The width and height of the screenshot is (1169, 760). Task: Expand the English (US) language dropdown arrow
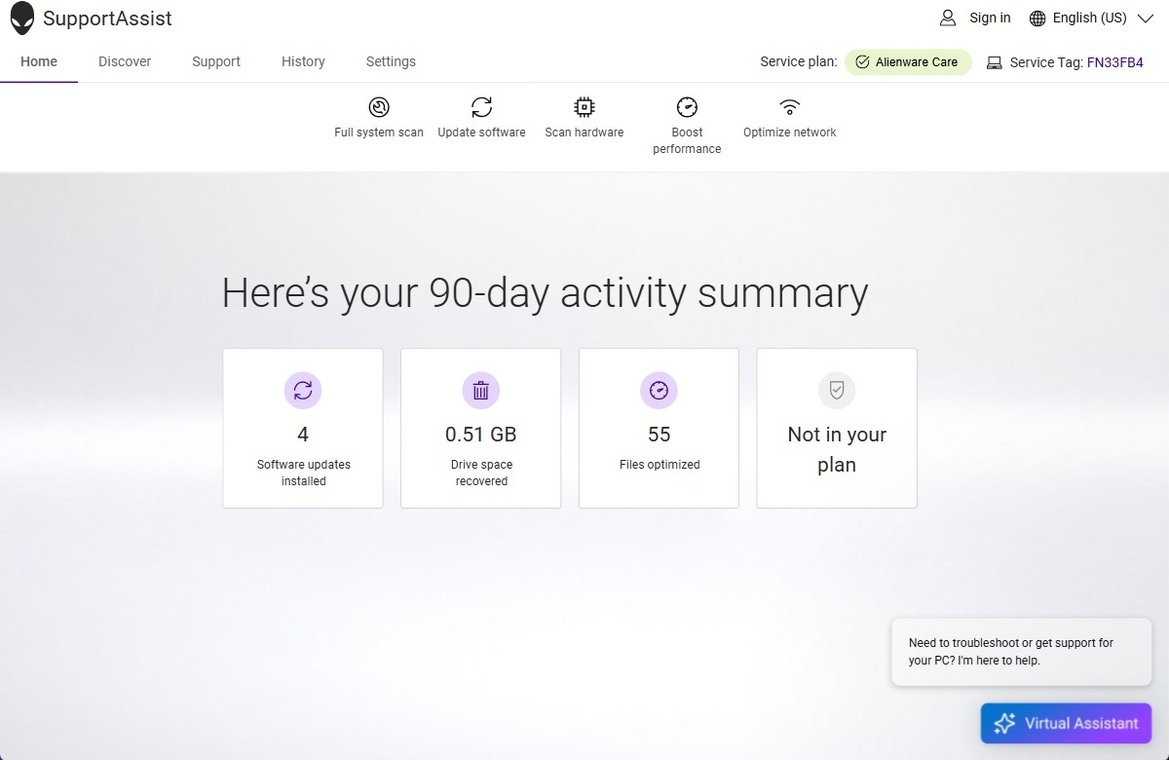tap(1145, 18)
